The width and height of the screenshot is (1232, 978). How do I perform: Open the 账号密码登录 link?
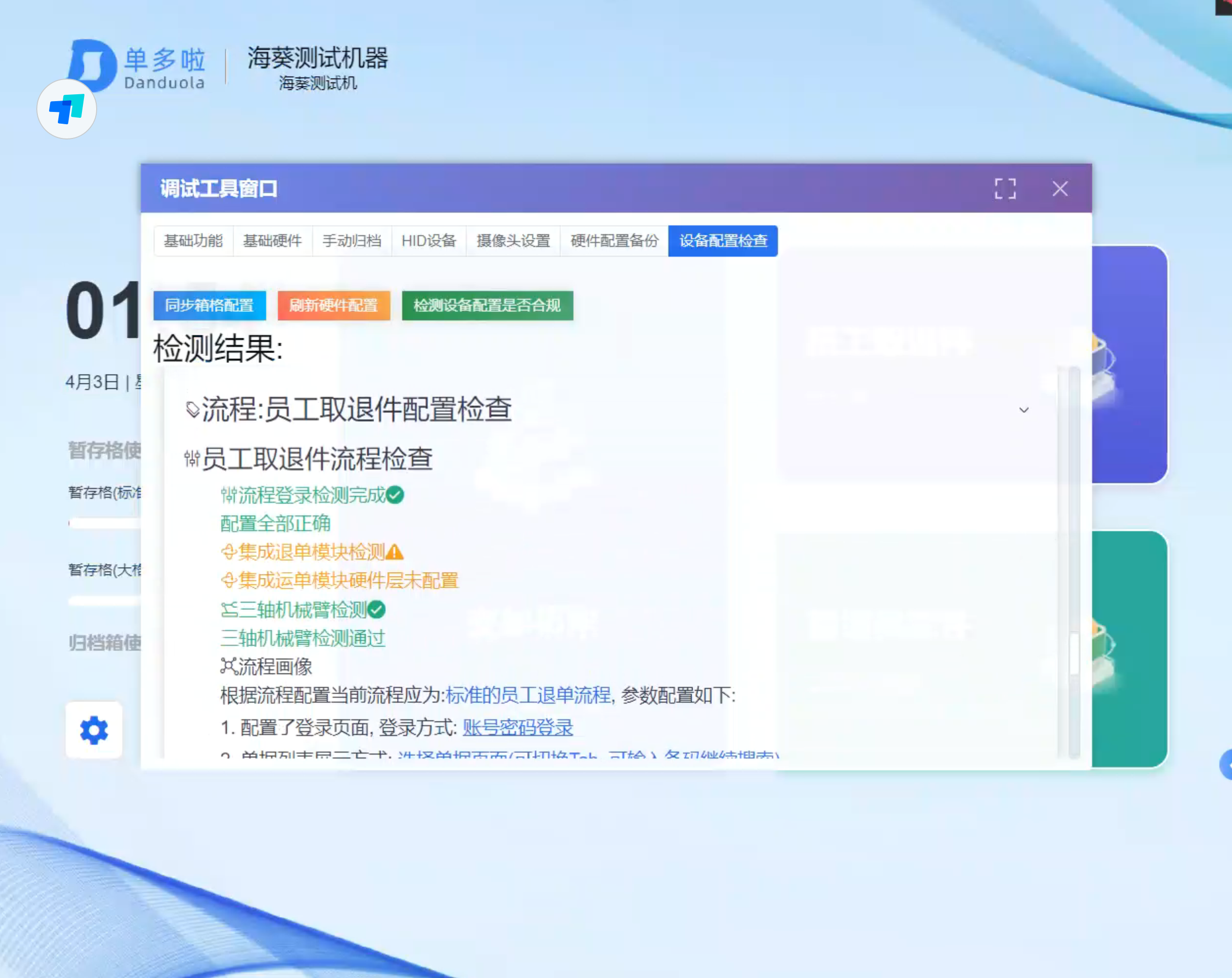click(517, 728)
